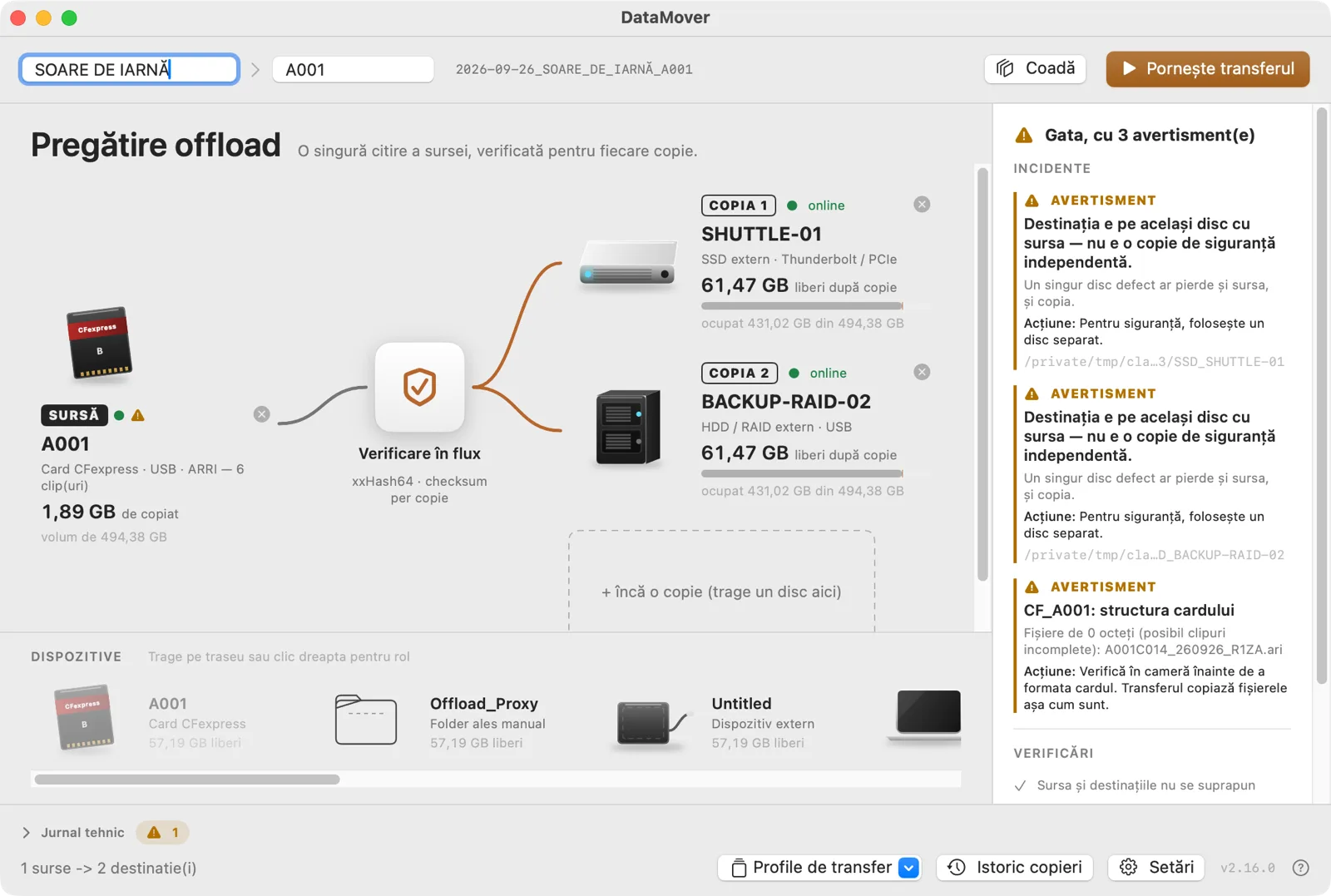Click the queue stack icon in Coadă button

click(x=1006, y=68)
